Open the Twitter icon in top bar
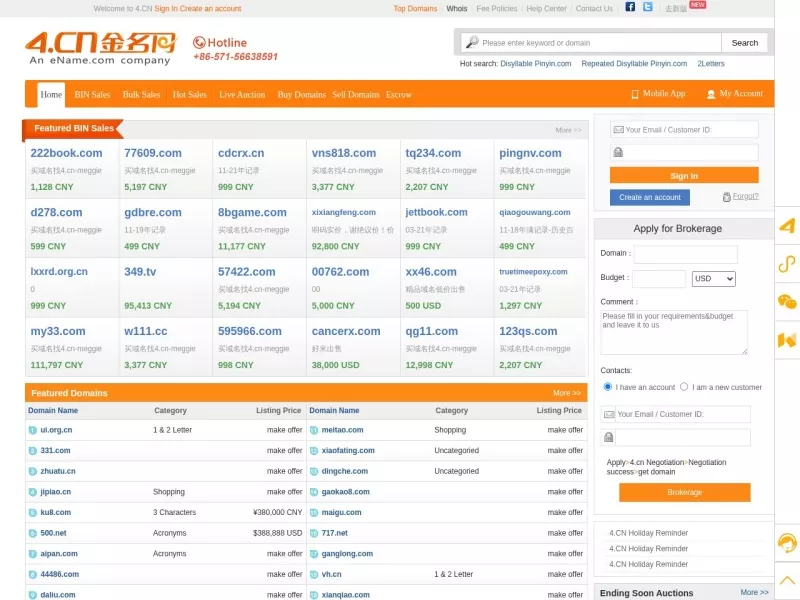This screenshot has height=600, width=800. click(x=647, y=7)
